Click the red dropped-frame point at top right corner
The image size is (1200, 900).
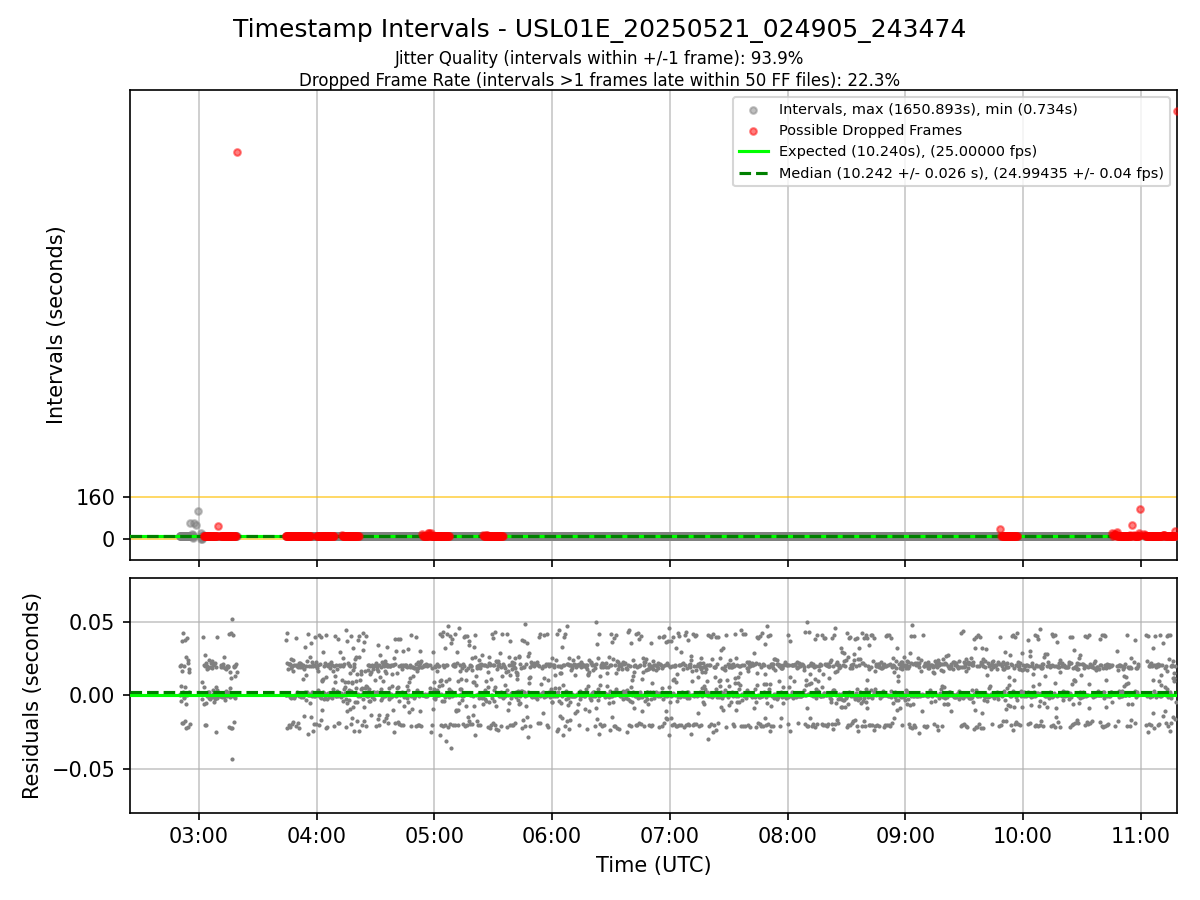[1175, 111]
